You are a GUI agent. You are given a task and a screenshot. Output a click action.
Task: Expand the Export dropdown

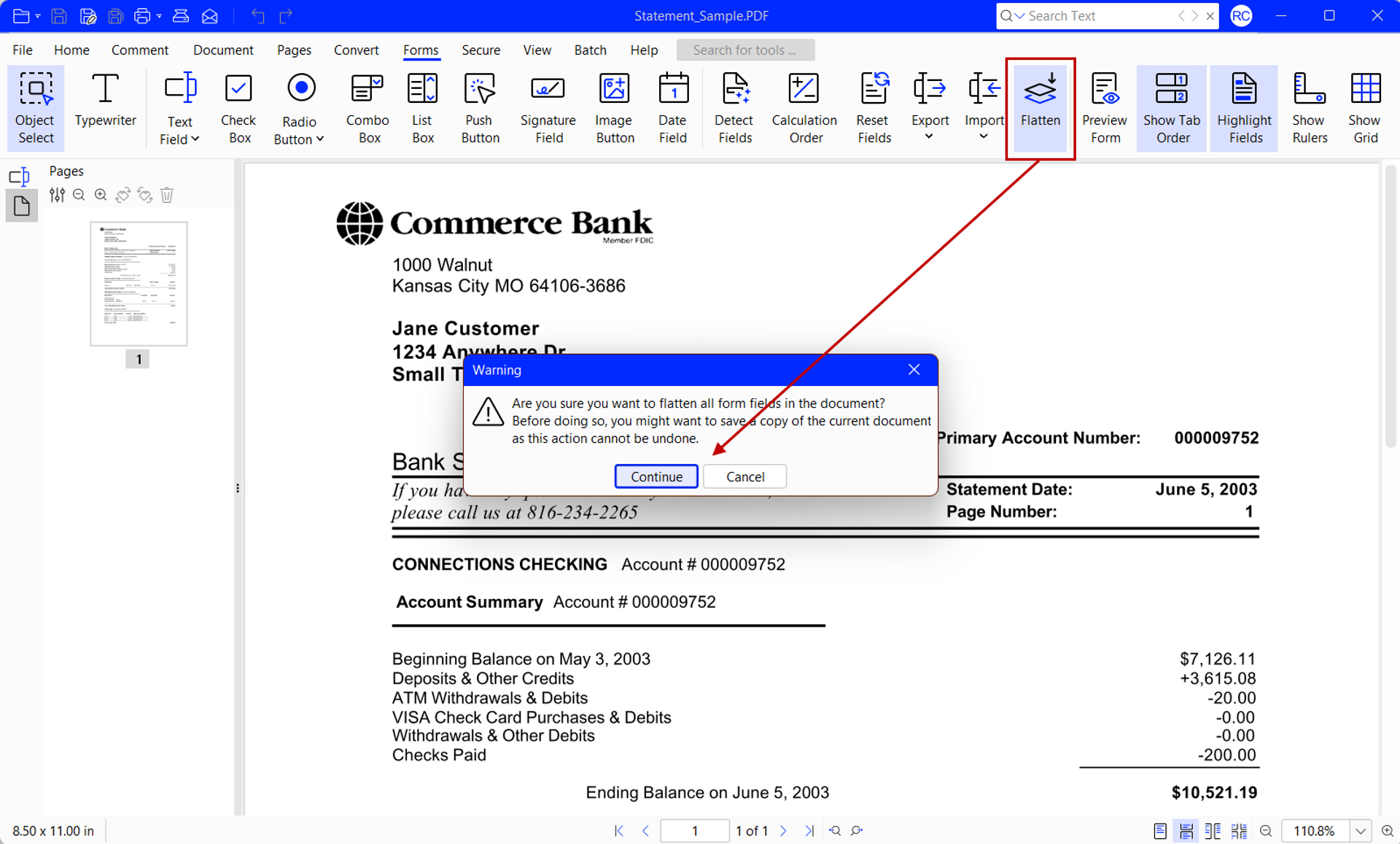point(929,136)
